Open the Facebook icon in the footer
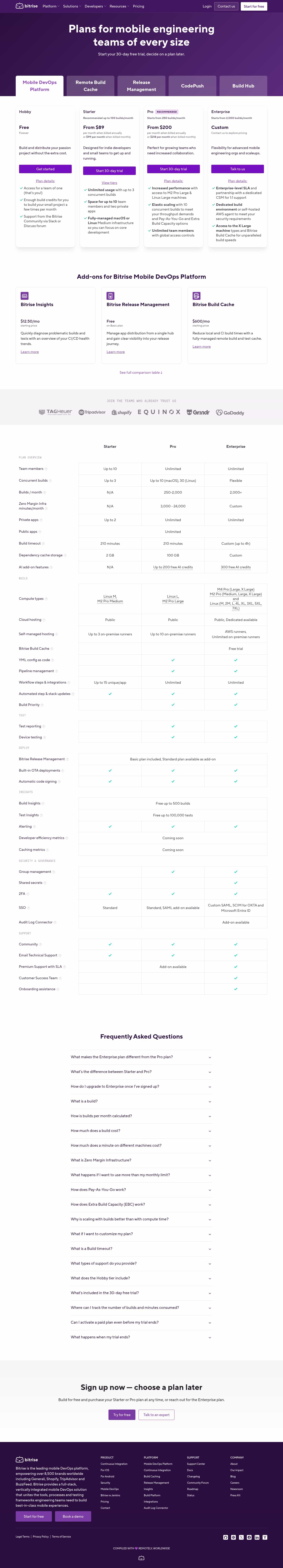Image resolution: width=283 pixels, height=1568 pixels. click(249, 1538)
